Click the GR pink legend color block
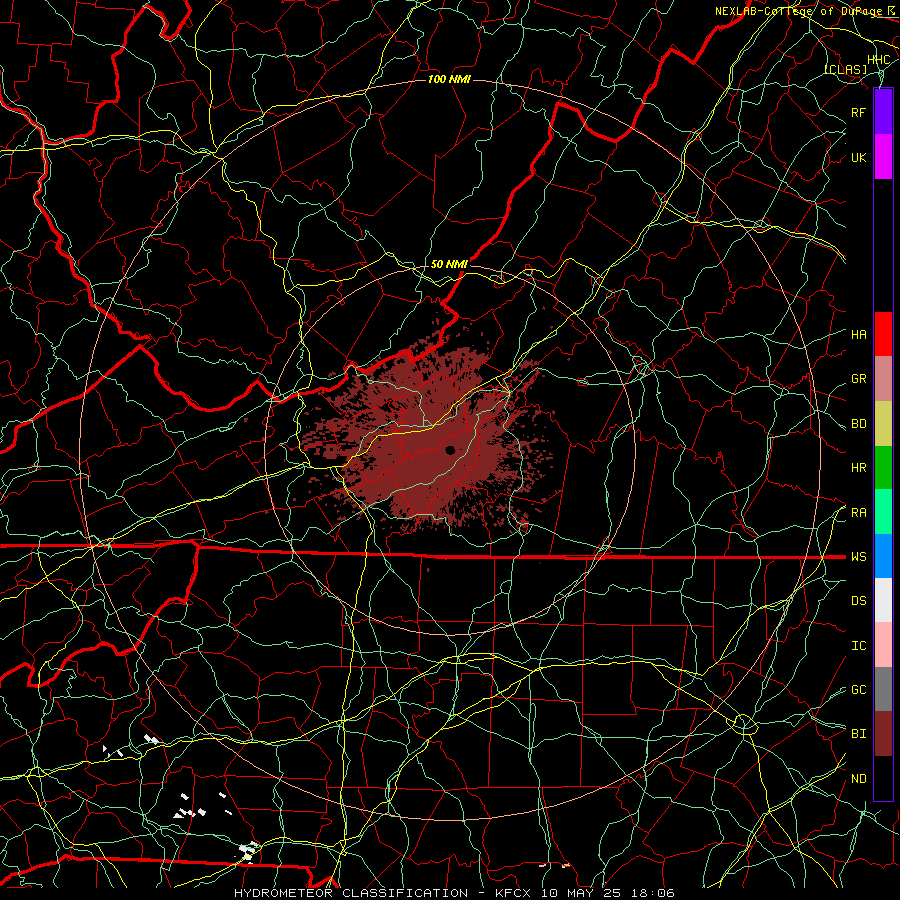 tap(883, 379)
